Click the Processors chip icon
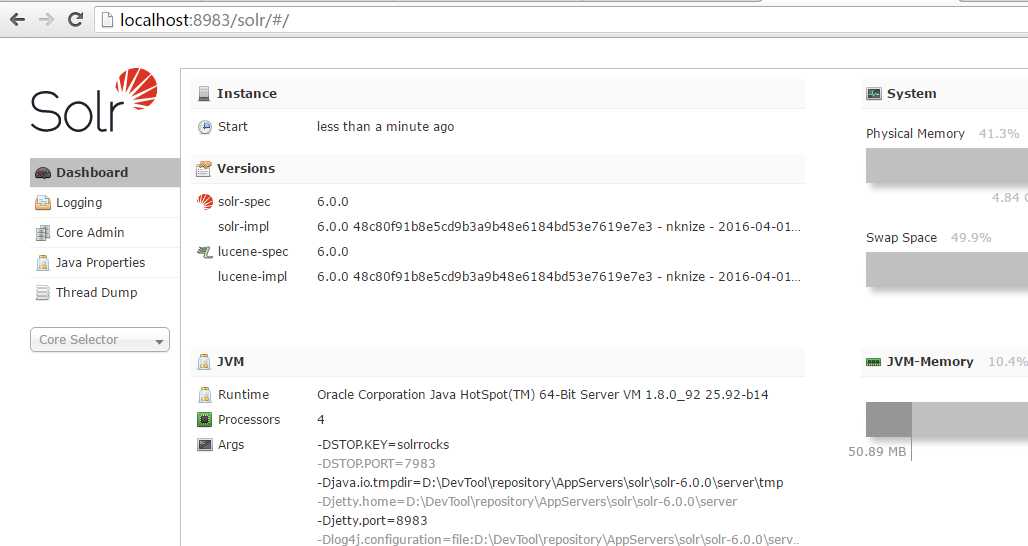This screenshot has height=546, width=1028. point(205,419)
